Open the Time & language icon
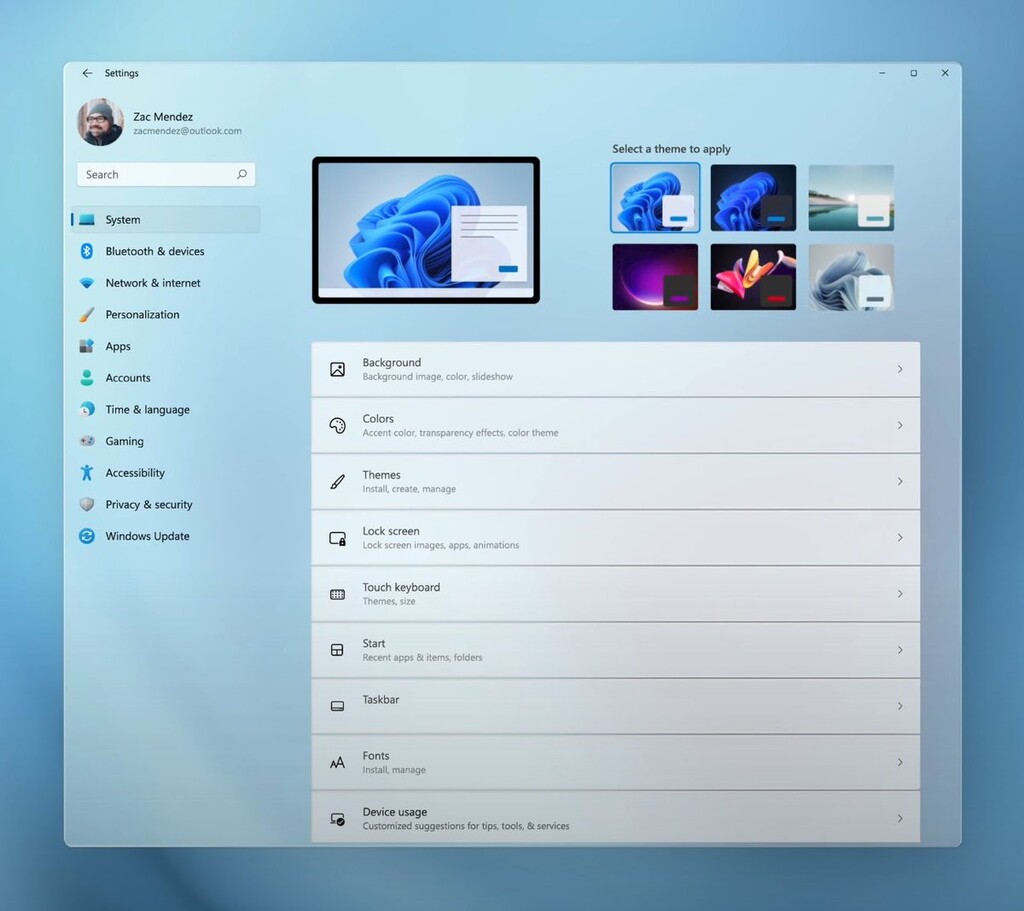The image size is (1024, 911). click(x=89, y=409)
